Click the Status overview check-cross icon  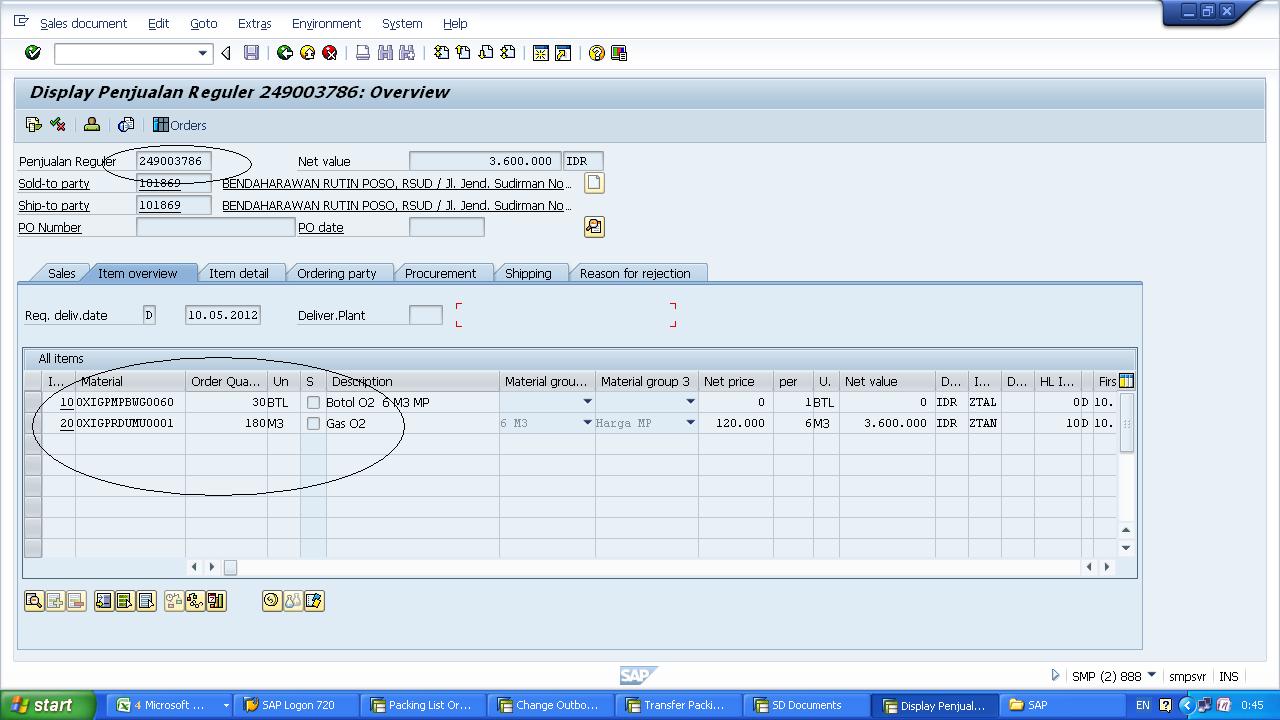click(x=58, y=125)
